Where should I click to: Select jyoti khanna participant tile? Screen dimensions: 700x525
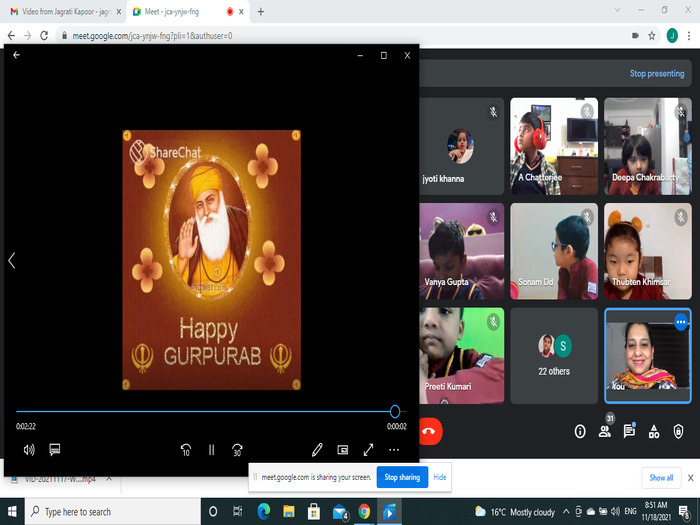[x=462, y=146]
